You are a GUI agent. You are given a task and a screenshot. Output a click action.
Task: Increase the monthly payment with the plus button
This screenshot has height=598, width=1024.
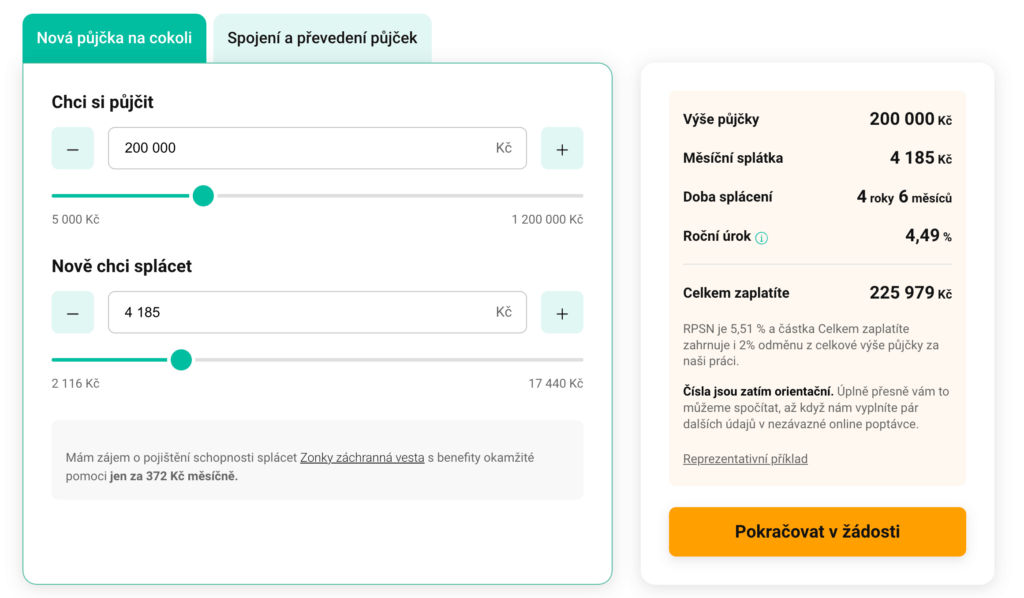[x=562, y=312]
